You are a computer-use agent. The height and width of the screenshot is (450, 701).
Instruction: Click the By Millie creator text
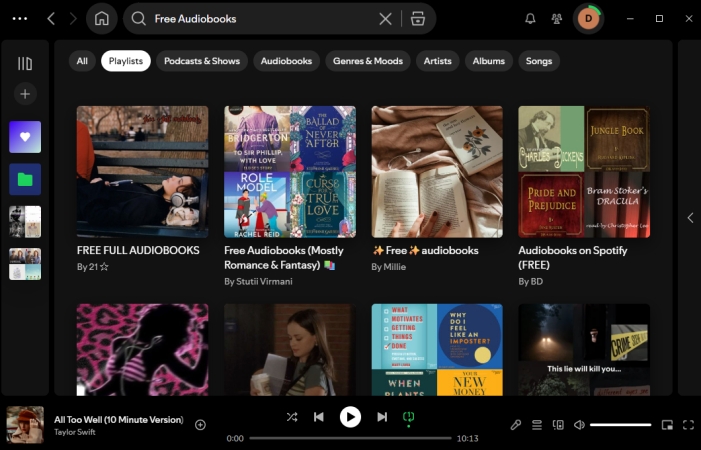pos(389,267)
